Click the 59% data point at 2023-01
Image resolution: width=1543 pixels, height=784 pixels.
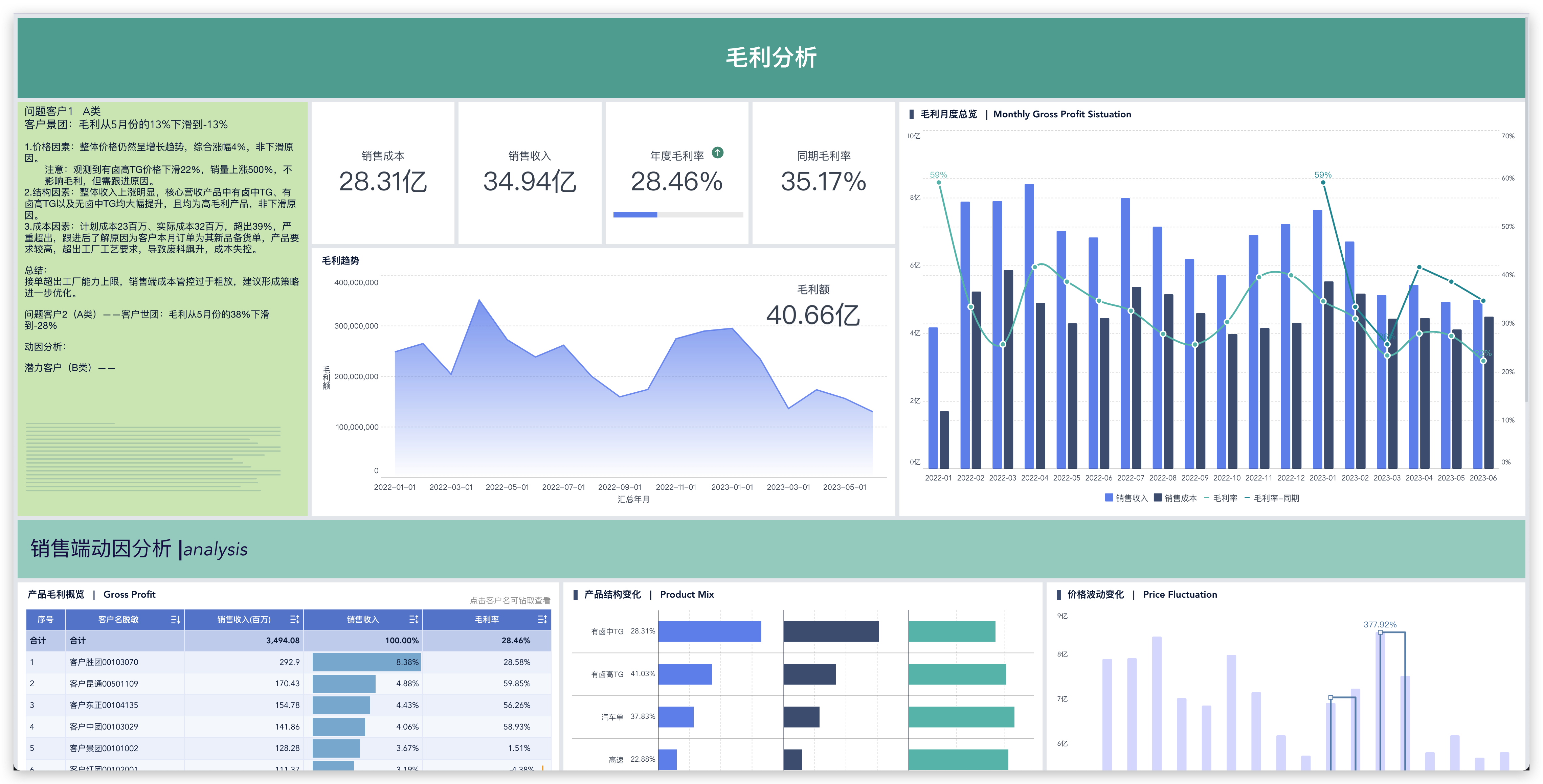pyautogui.click(x=1323, y=183)
